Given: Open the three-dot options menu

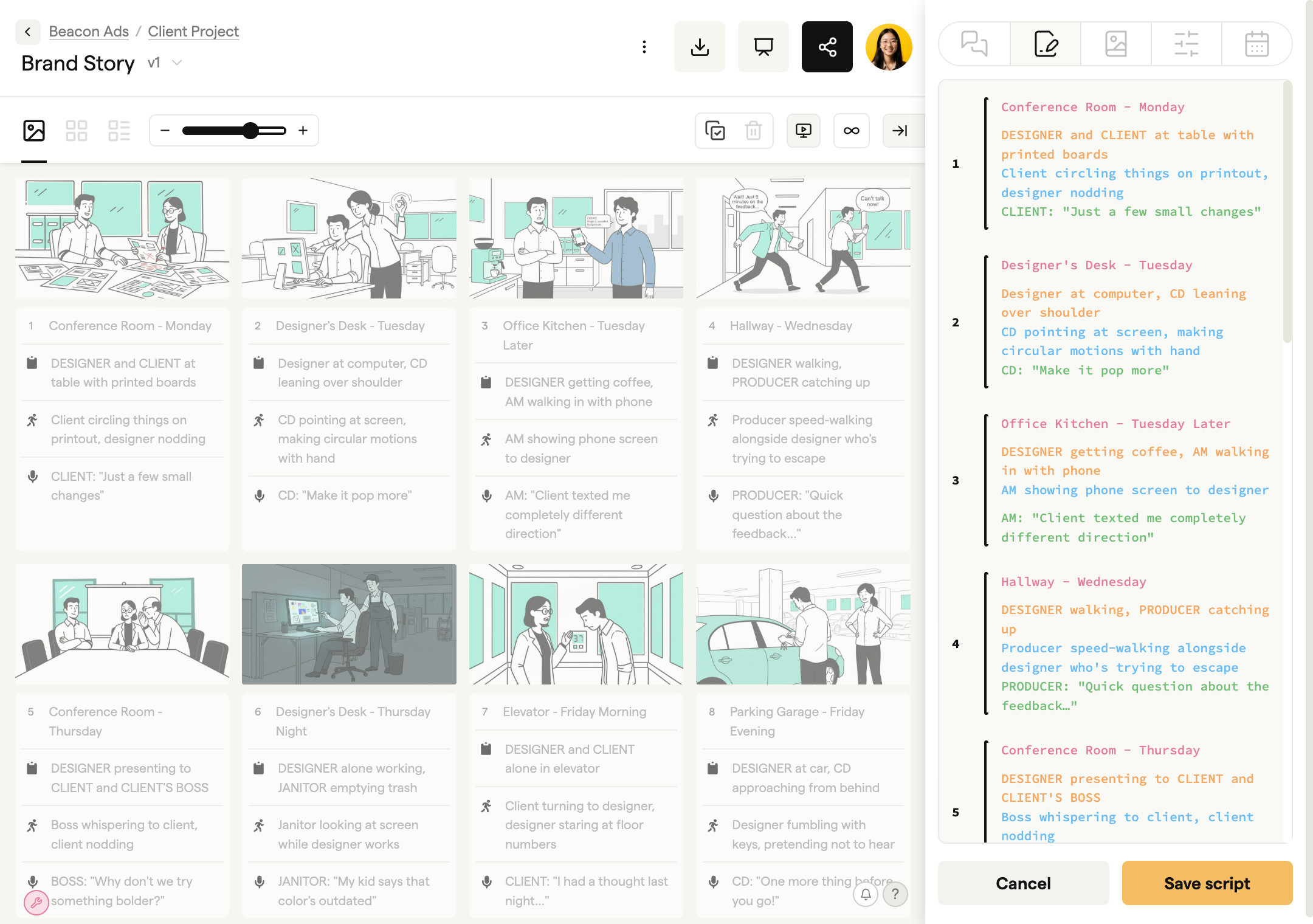Looking at the screenshot, I should 644,46.
